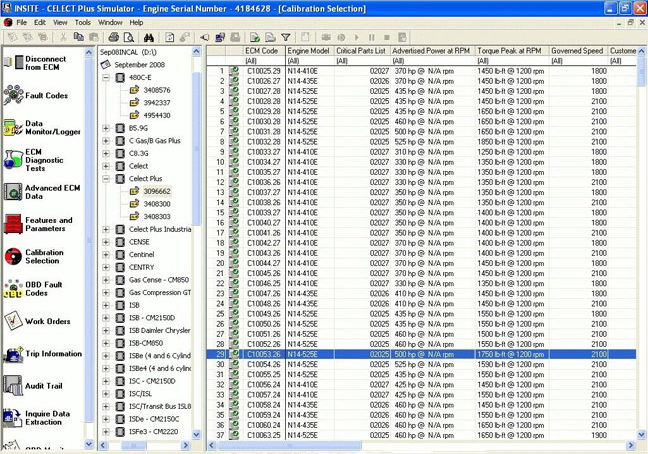The height and width of the screenshot is (454, 648).
Task: Sort by Torque Peak at RPM header
Action: (512, 51)
